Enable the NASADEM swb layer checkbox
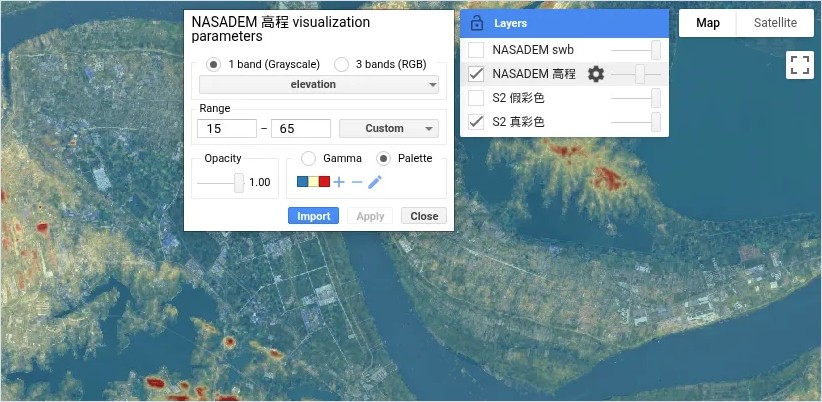 [476, 50]
